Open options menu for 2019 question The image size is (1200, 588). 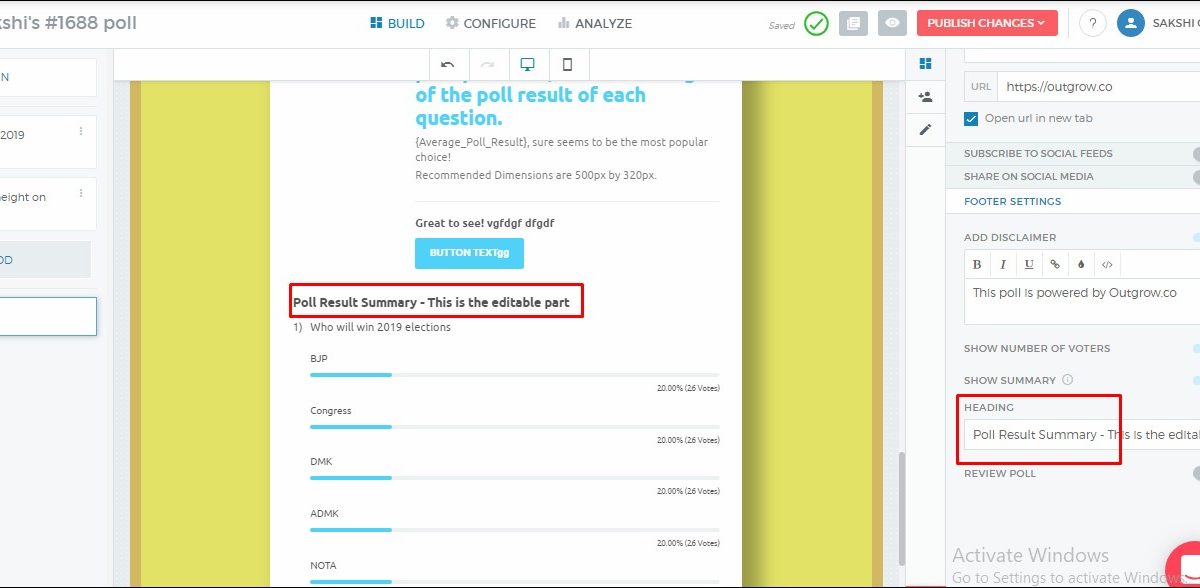81,131
